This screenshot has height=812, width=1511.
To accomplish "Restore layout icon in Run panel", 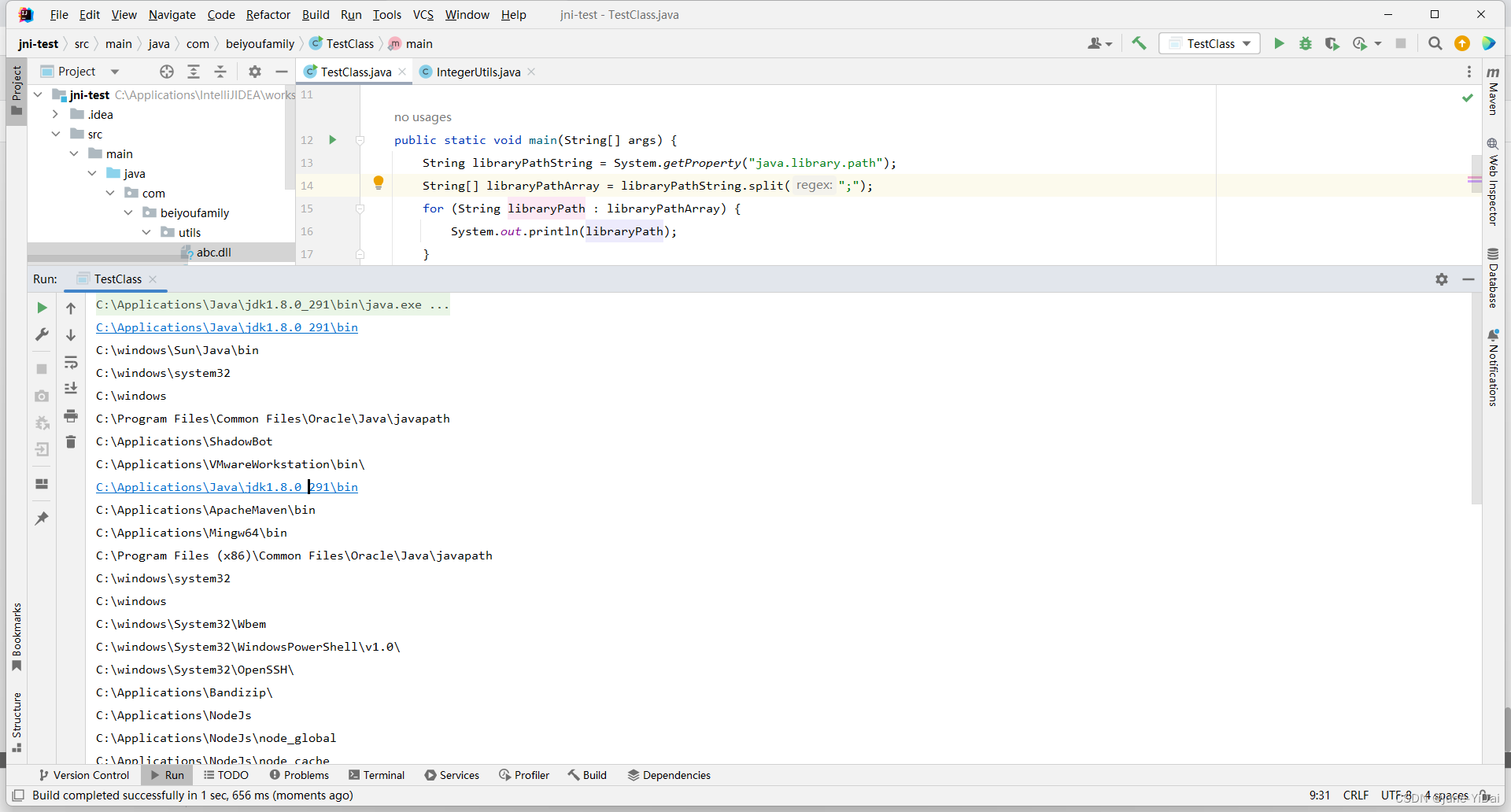I will coord(42,484).
